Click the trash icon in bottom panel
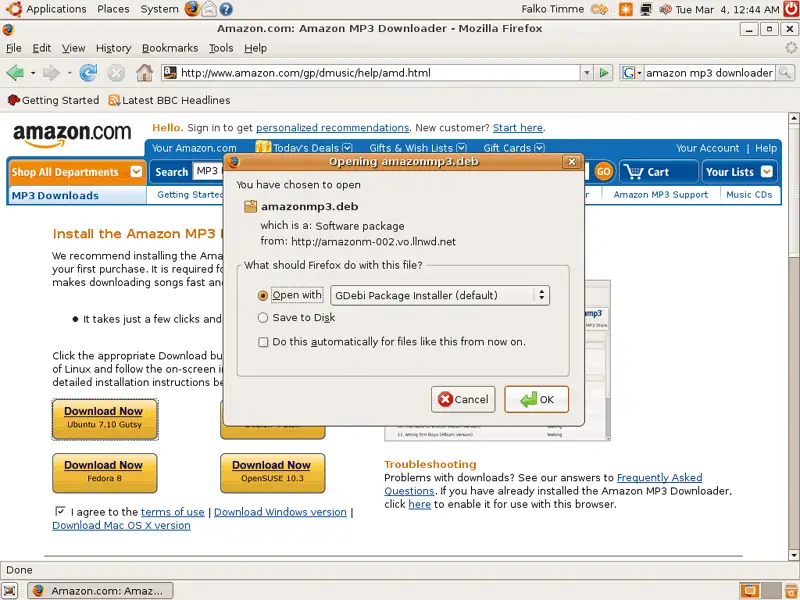 (791, 590)
